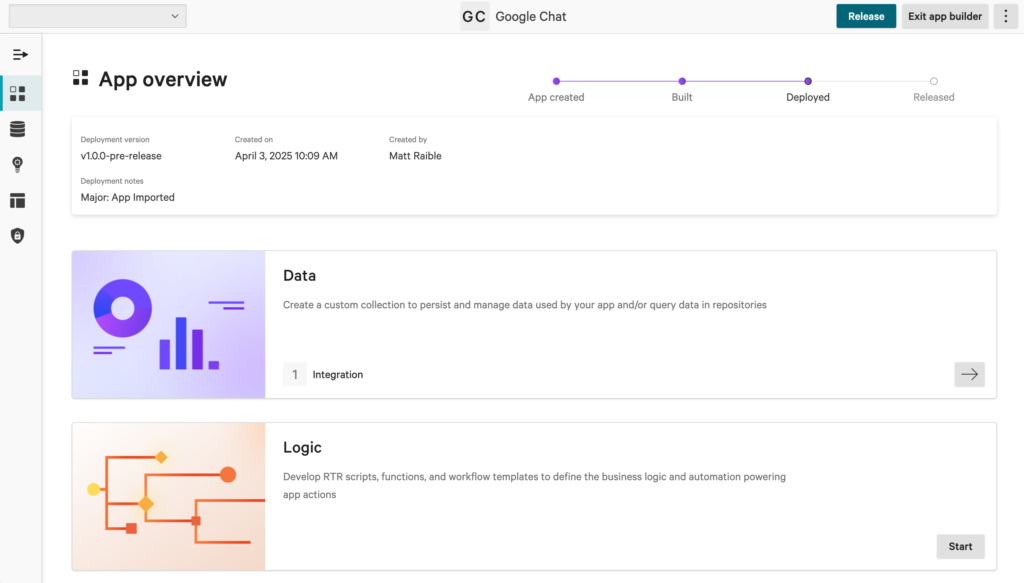
Task: Click deployment version v1.0.0-pre-release
Action: (121, 156)
